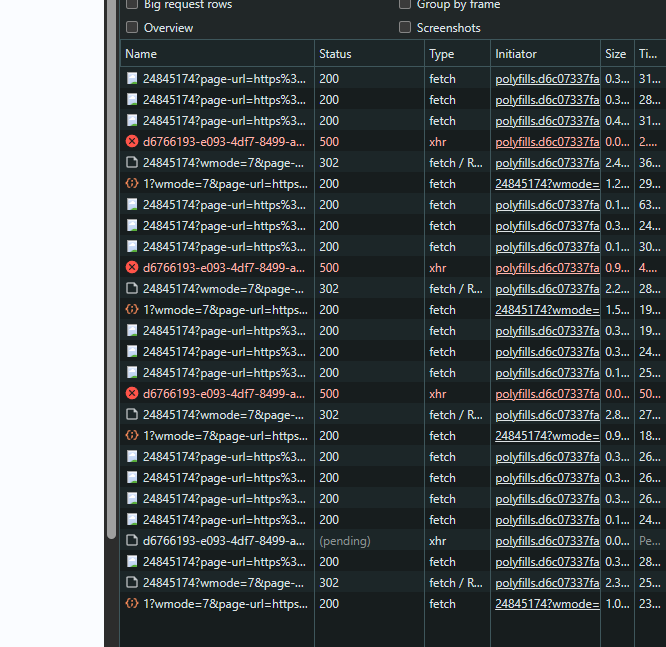
Task: Open the polyfills.d6c07337fa link in the first row
Action: pos(547,79)
